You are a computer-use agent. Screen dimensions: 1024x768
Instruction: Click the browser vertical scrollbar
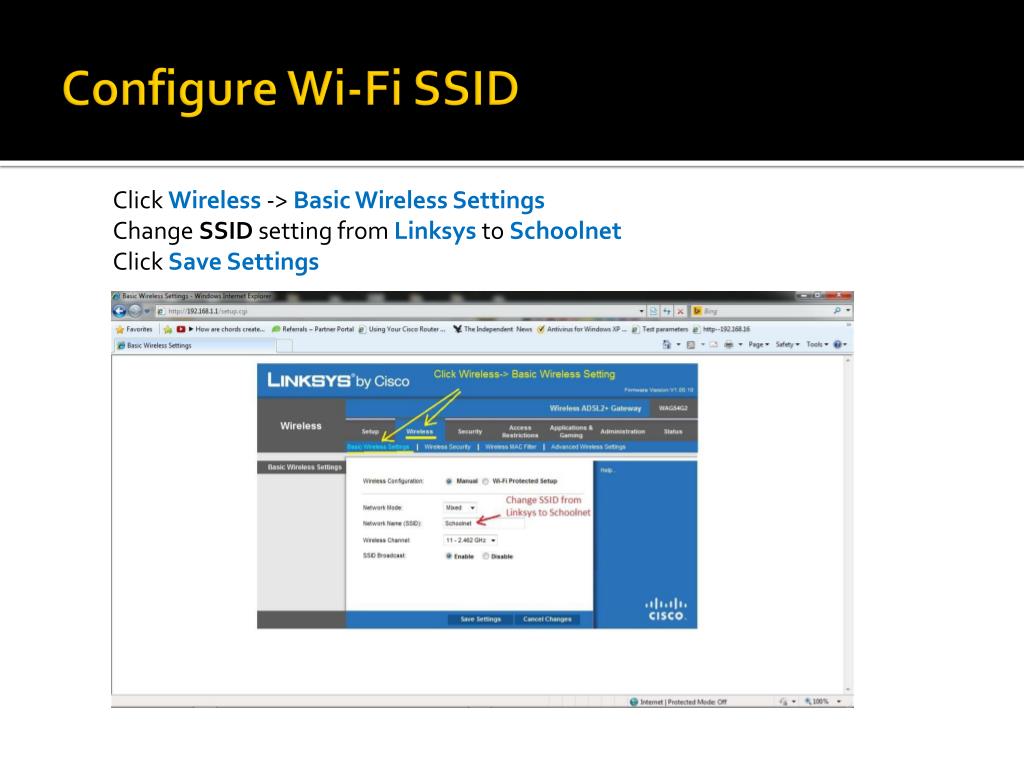click(848, 524)
